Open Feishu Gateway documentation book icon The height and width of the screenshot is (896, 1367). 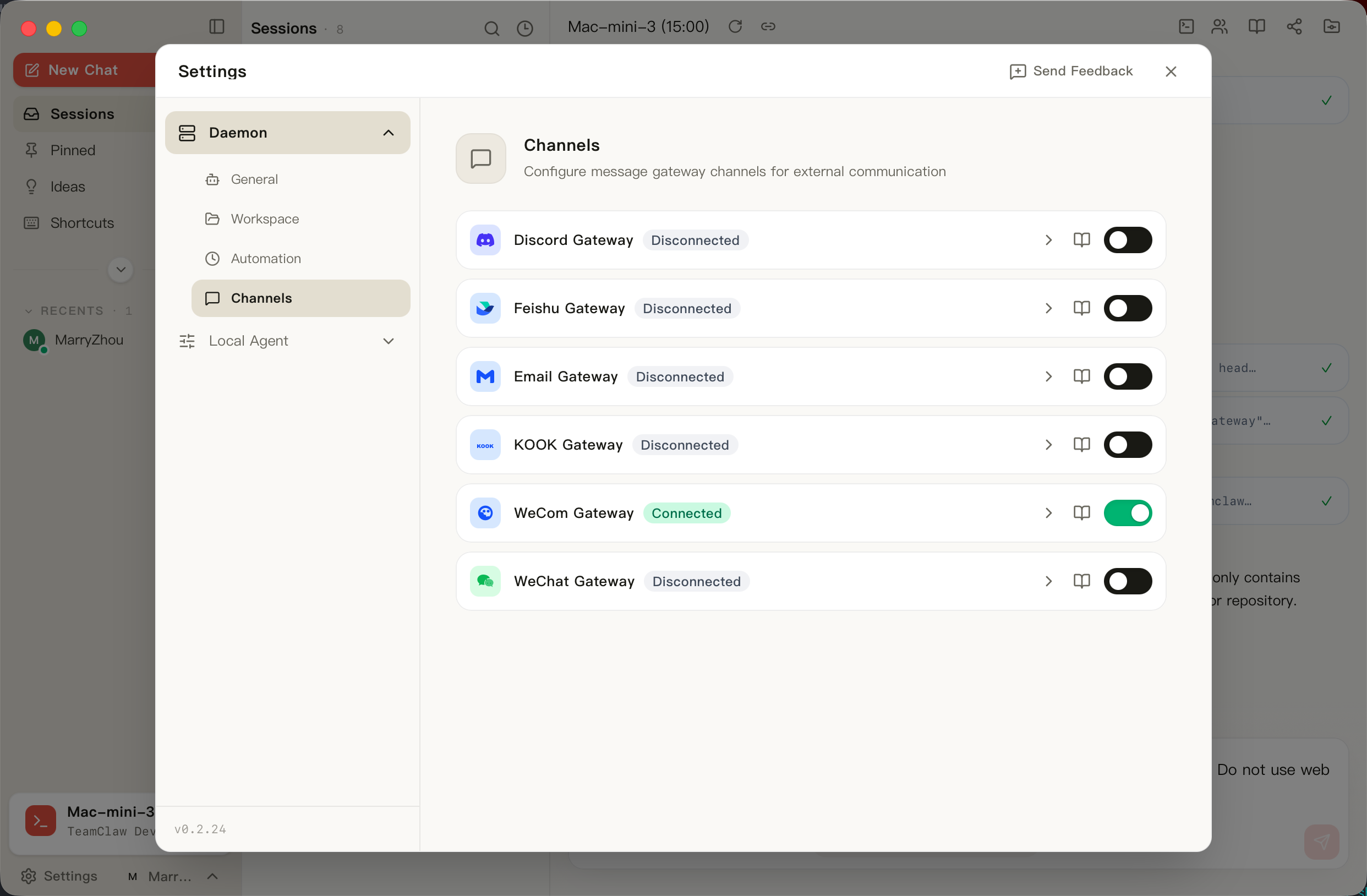coord(1081,308)
